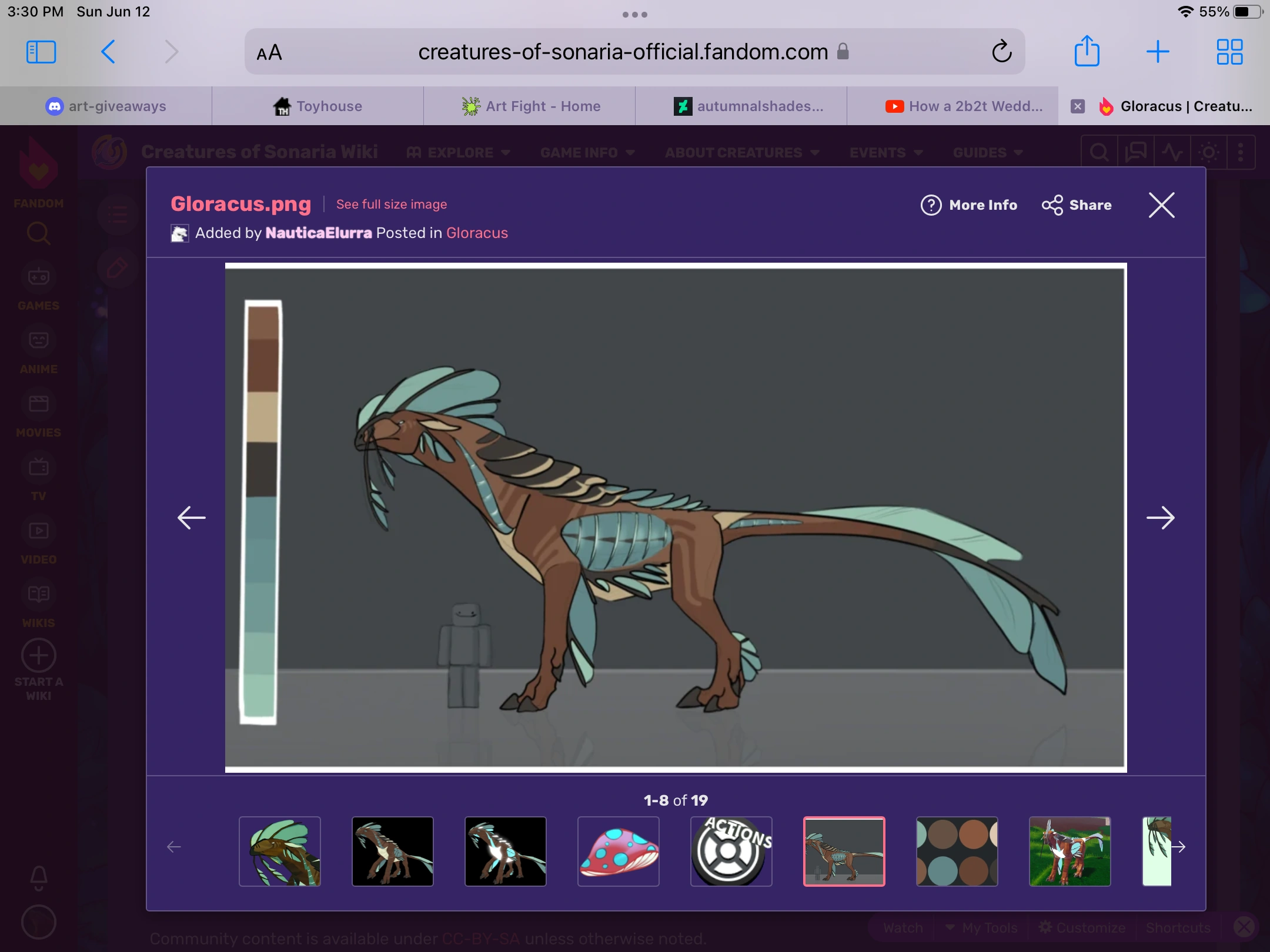This screenshot has width=1270, height=952.
Task: Open More Info for Gloracus.png
Action: 969,205
